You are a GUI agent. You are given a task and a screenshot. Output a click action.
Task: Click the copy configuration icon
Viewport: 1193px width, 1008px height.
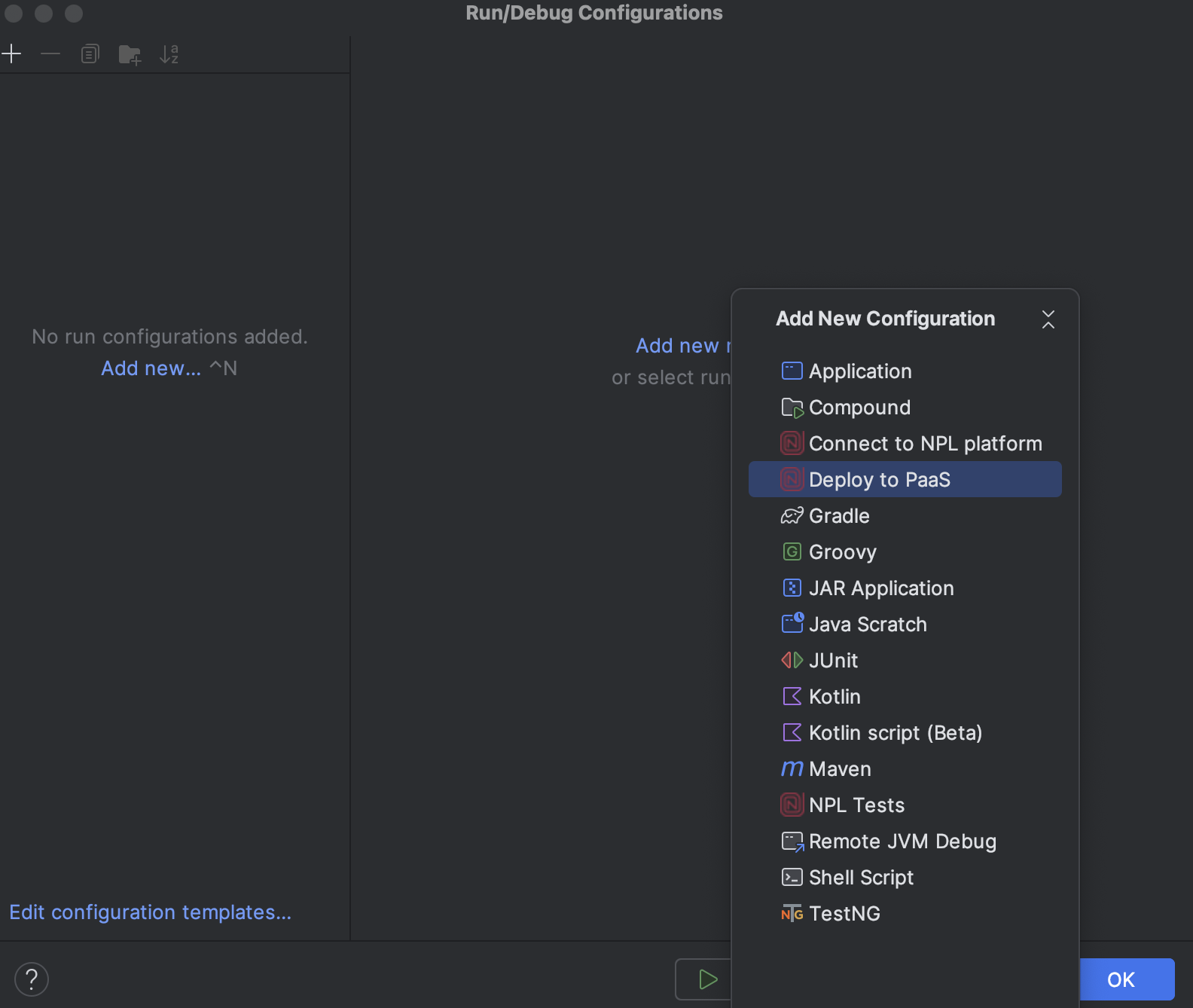point(90,54)
